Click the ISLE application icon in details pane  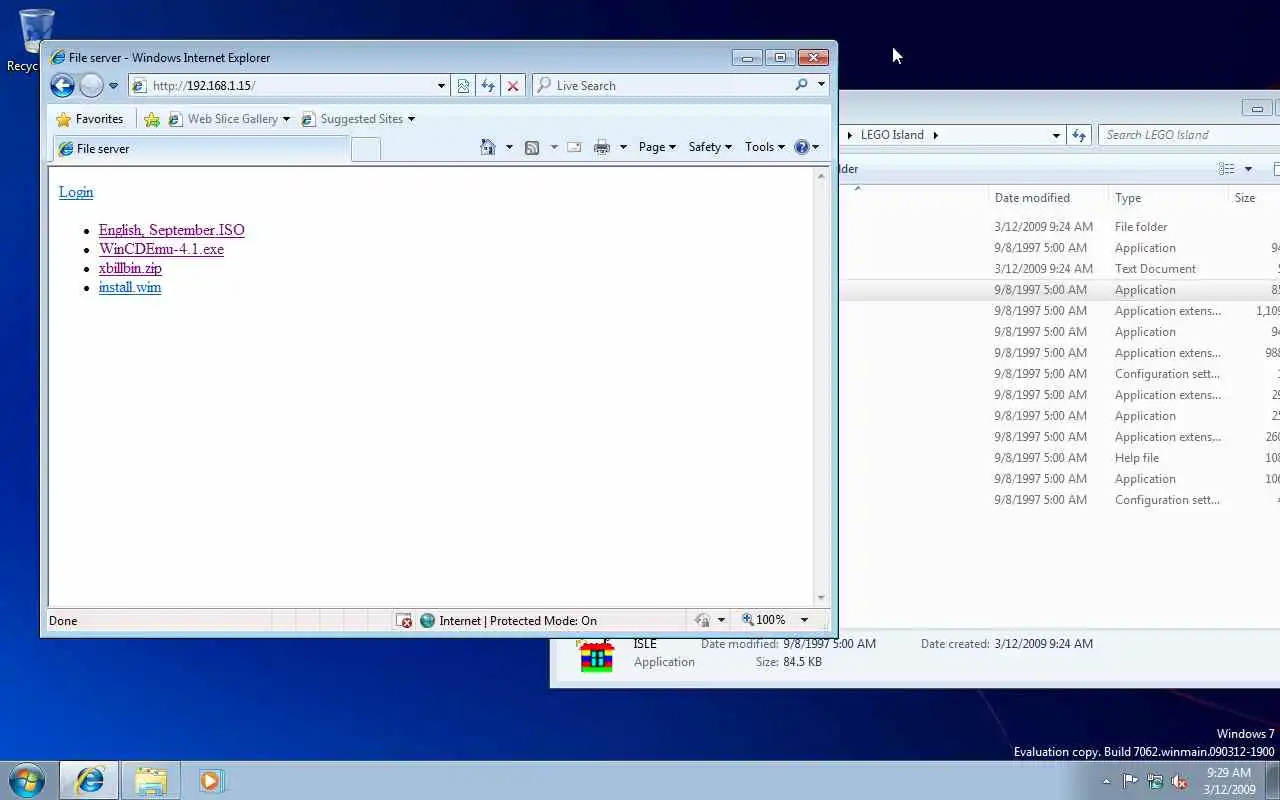596,655
